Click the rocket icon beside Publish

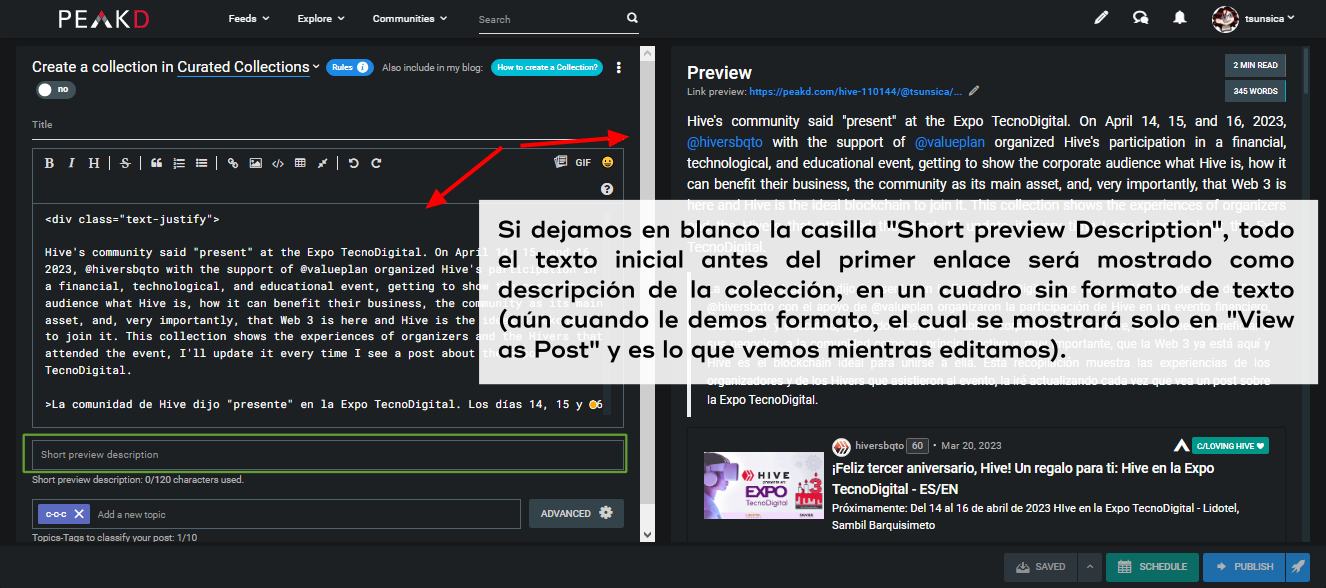[x=1297, y=566]
